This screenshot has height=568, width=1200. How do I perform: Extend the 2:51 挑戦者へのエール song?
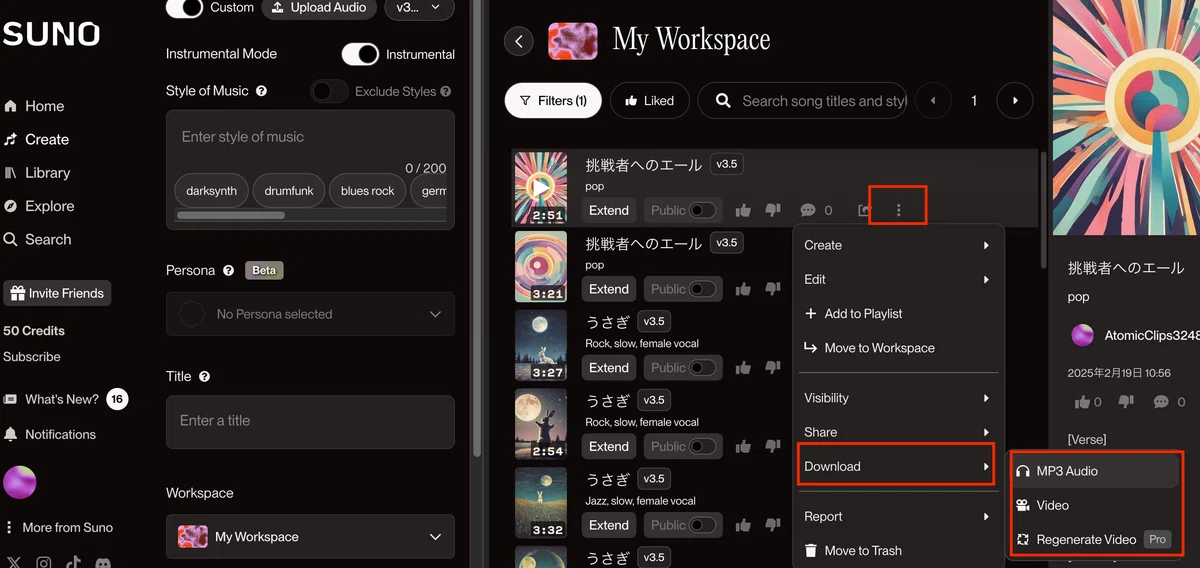point(609,210)
